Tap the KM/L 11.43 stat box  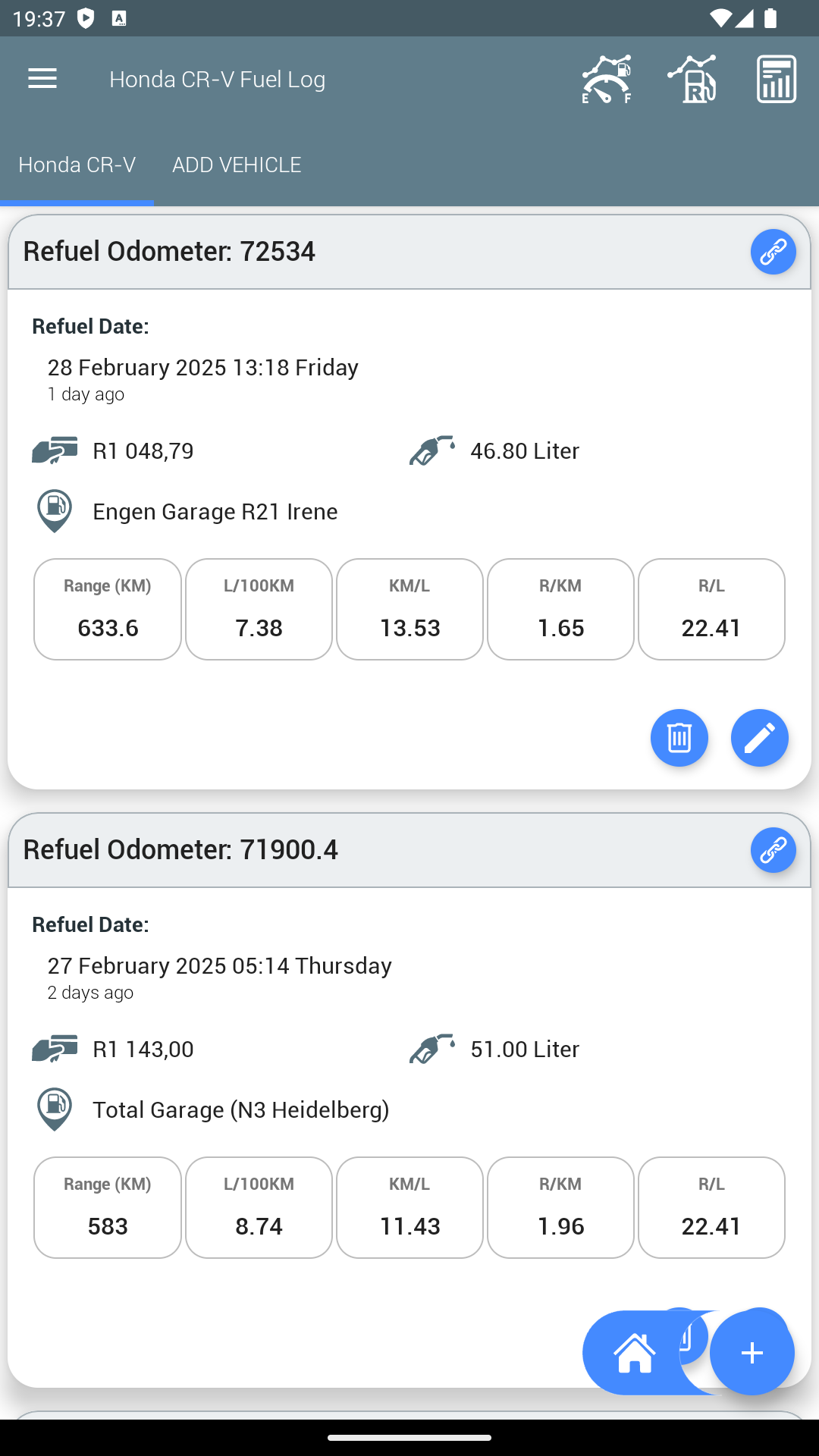[409, 1208]
